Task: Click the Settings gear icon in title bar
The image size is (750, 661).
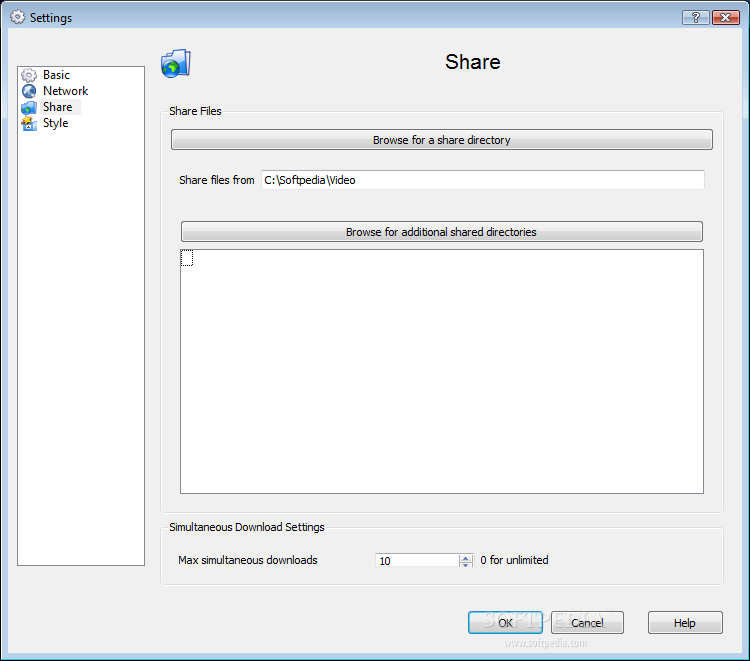Action: tap(17, 17)
